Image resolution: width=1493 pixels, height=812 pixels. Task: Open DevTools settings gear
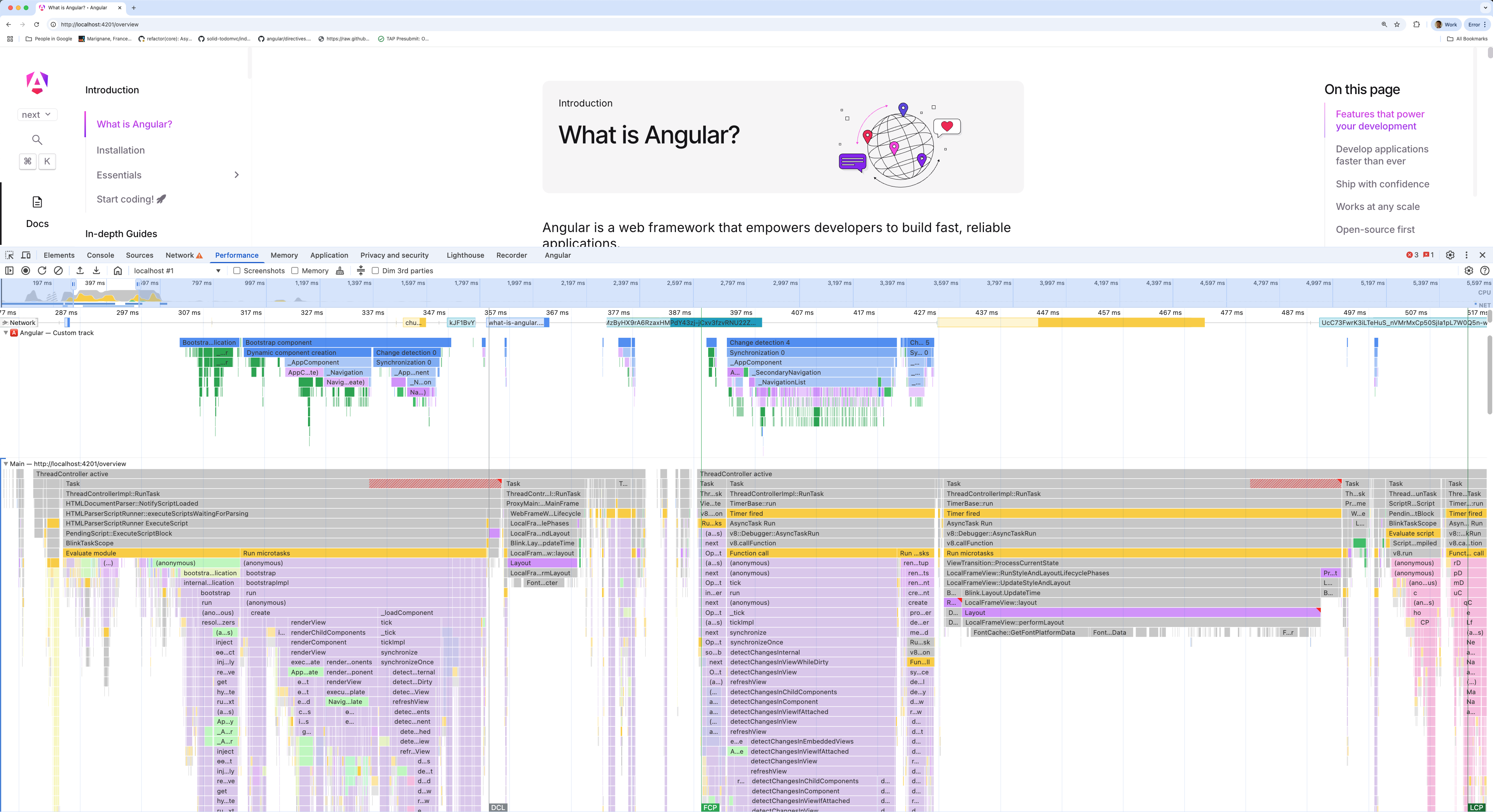click(1449, 255)
